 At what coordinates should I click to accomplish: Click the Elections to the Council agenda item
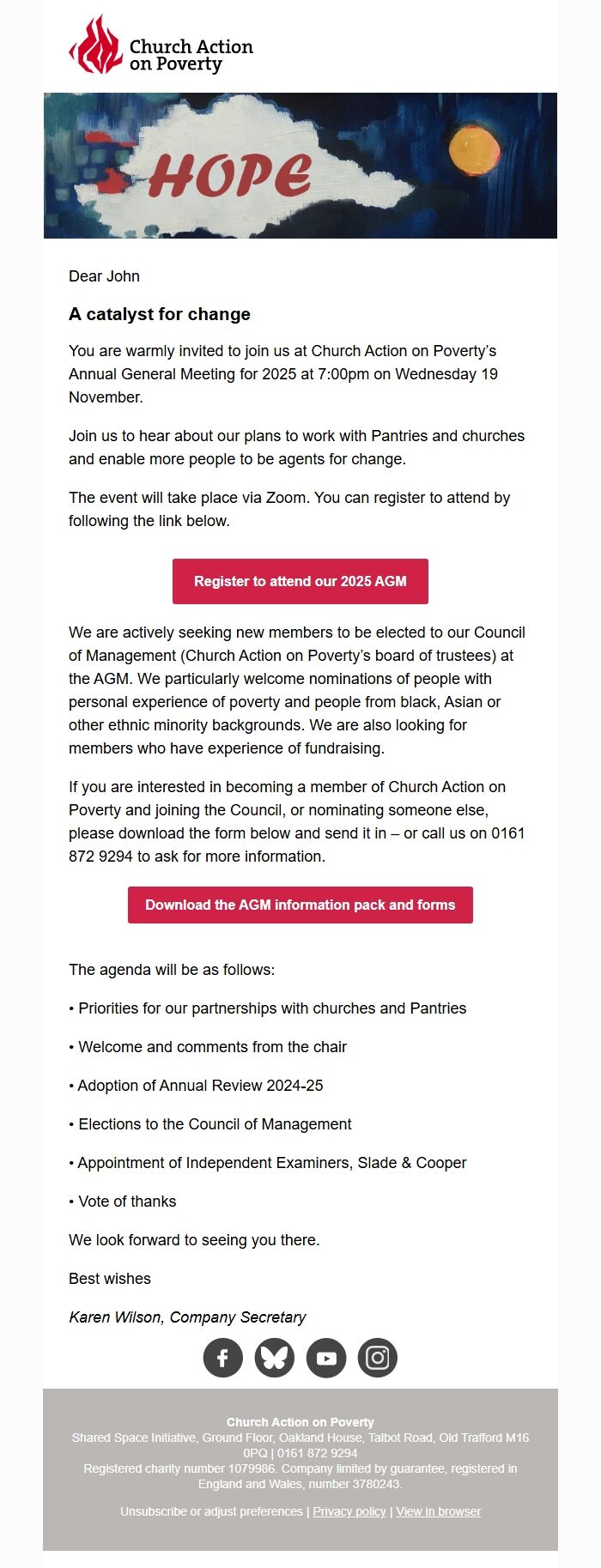210,1124
